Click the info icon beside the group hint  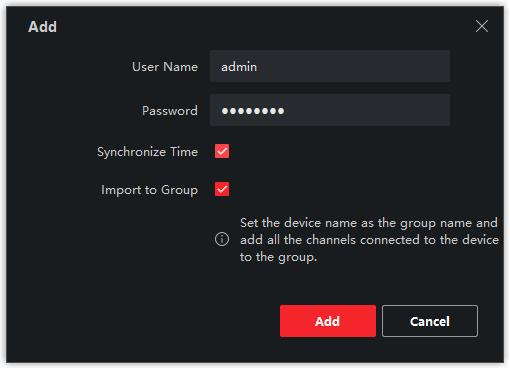coord(222,239)
